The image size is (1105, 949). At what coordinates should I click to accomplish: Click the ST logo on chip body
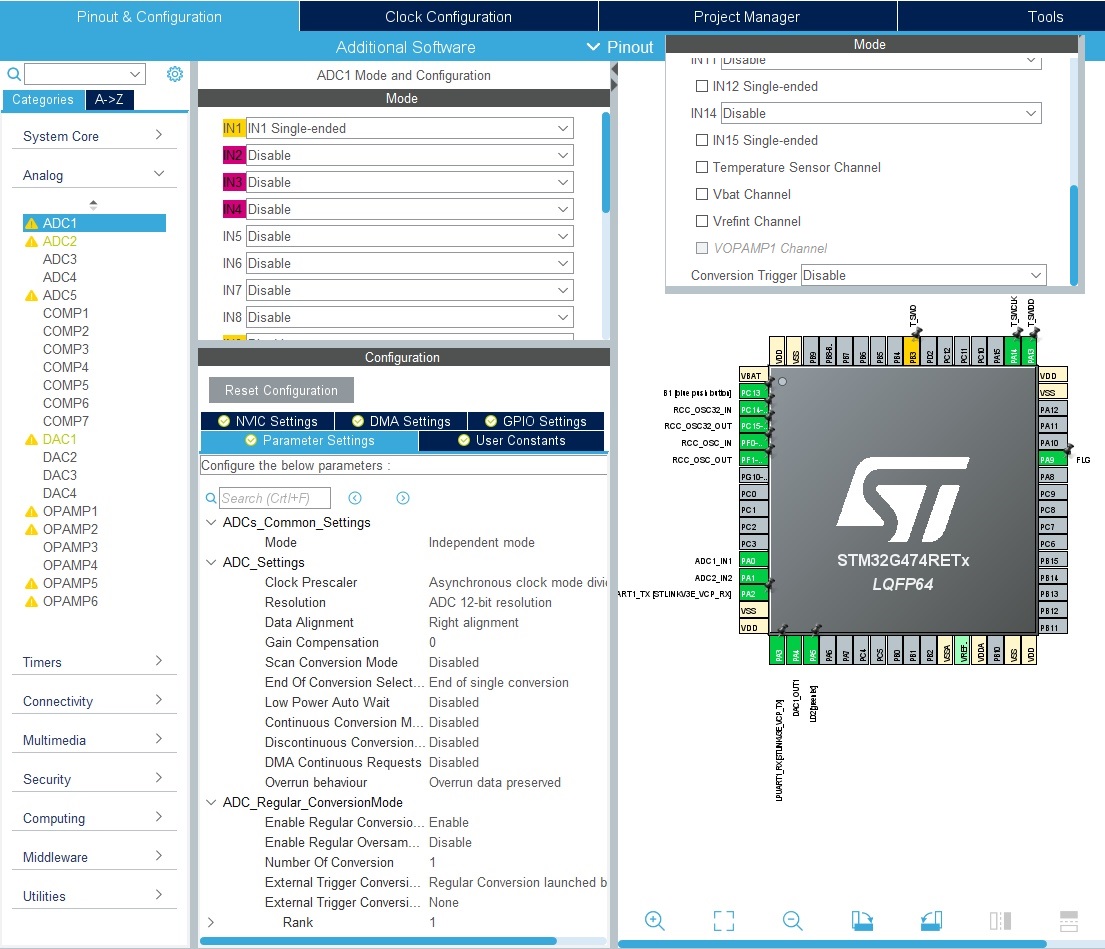pos(903,499)
